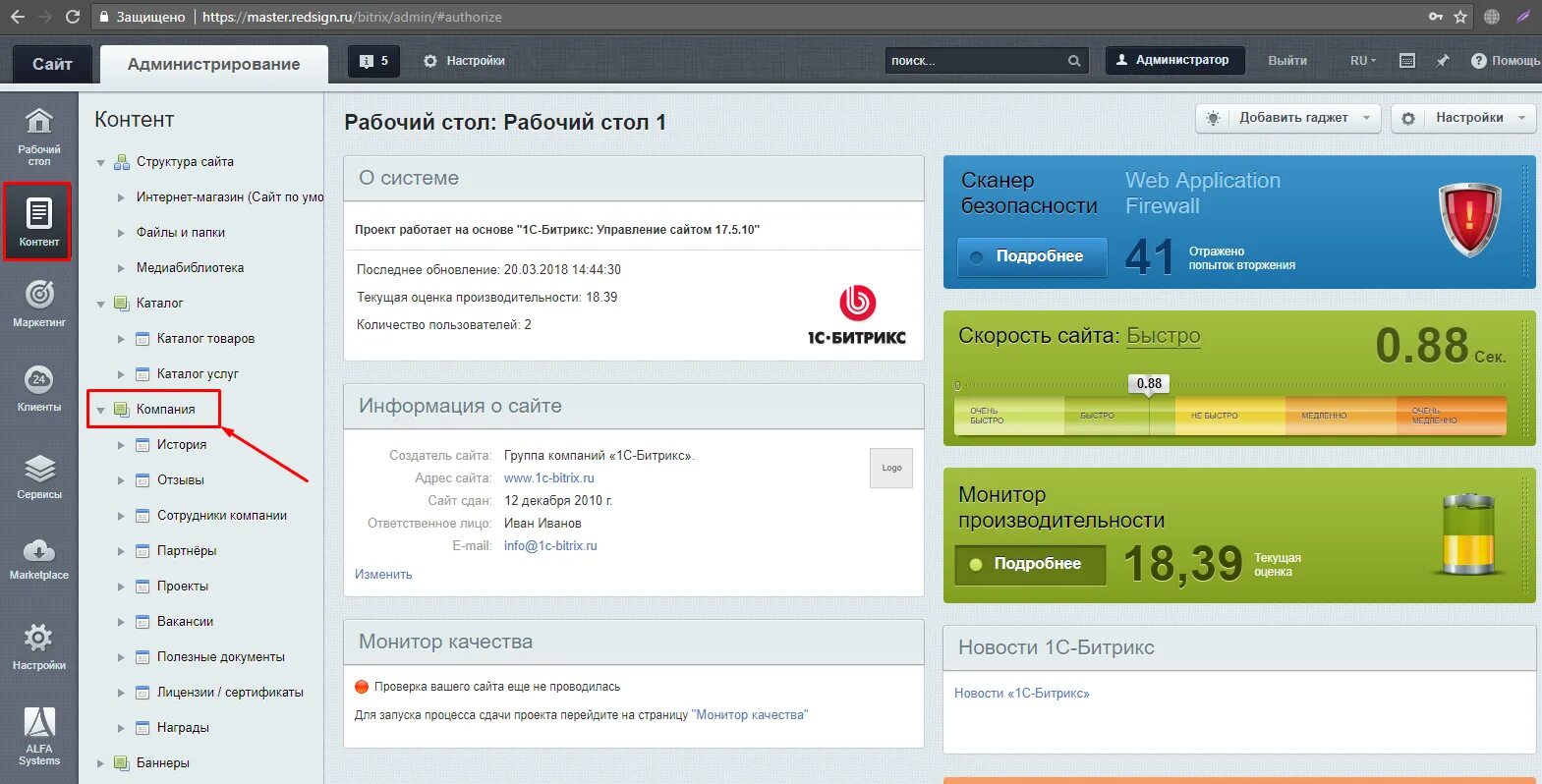Click the Администратор user button
This screenshot has height=784, width=1542.
(1174, 60)
